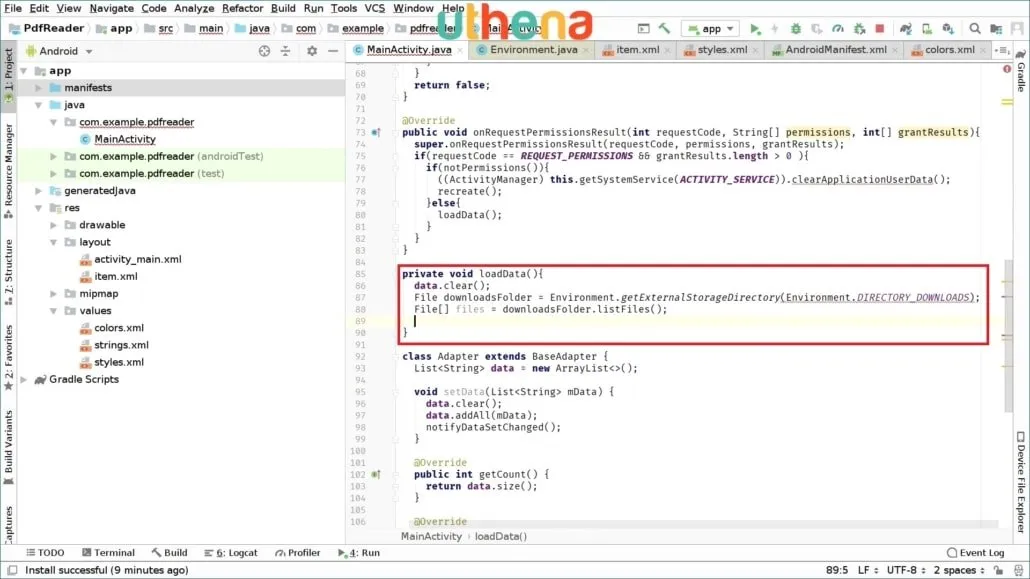Expand com.example.pdfreader (androidTest) package
This screenshot has height=579, width=1030.
click(53, 156)
